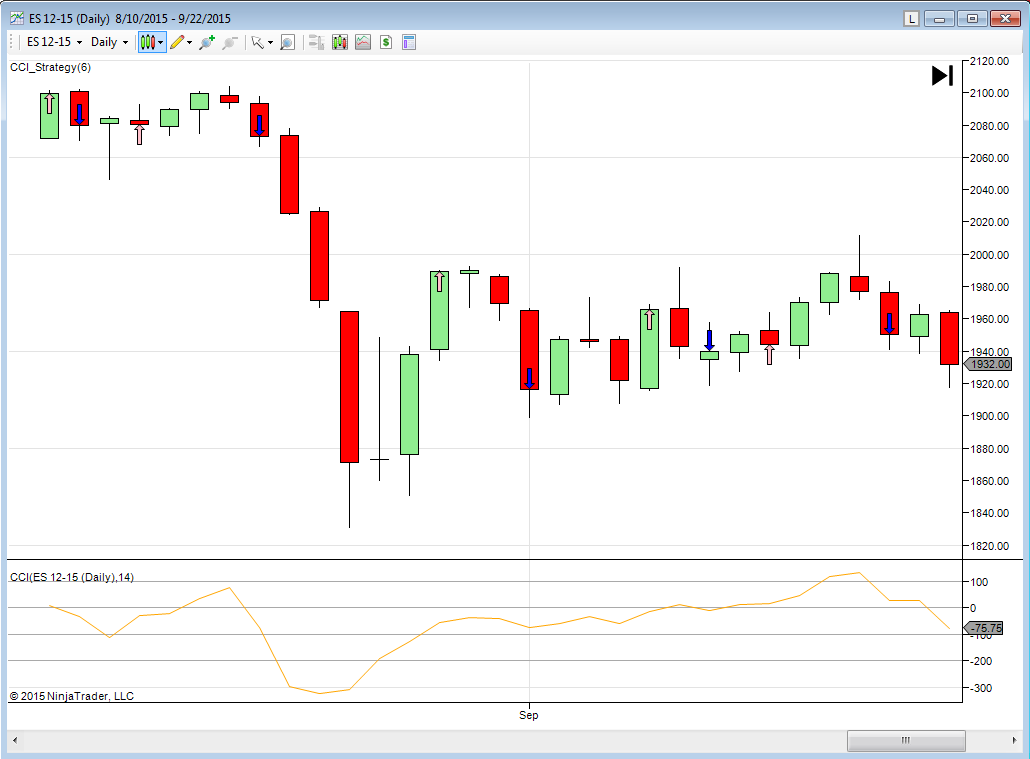1030x759 pixels.
Task: Click the zoom out magnifier icon
Action: [x=229, y=43]
